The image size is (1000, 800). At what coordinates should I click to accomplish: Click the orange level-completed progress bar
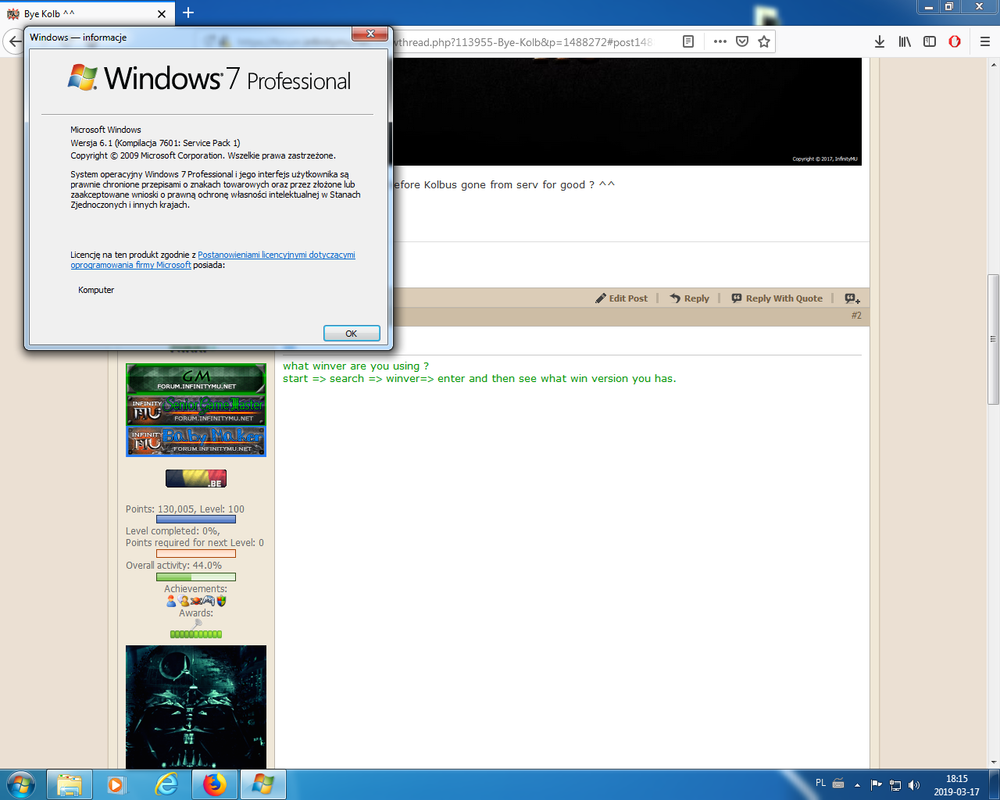pos(196,553)
